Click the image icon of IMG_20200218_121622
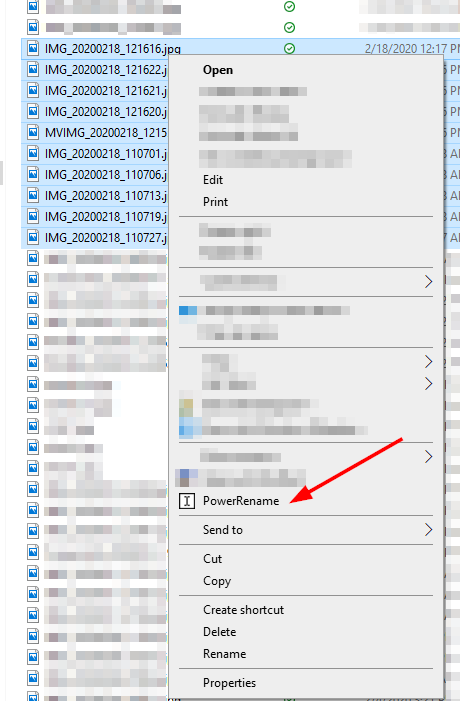Image resolution: width=460 pixels, height=701 pixels. point(33,69)
